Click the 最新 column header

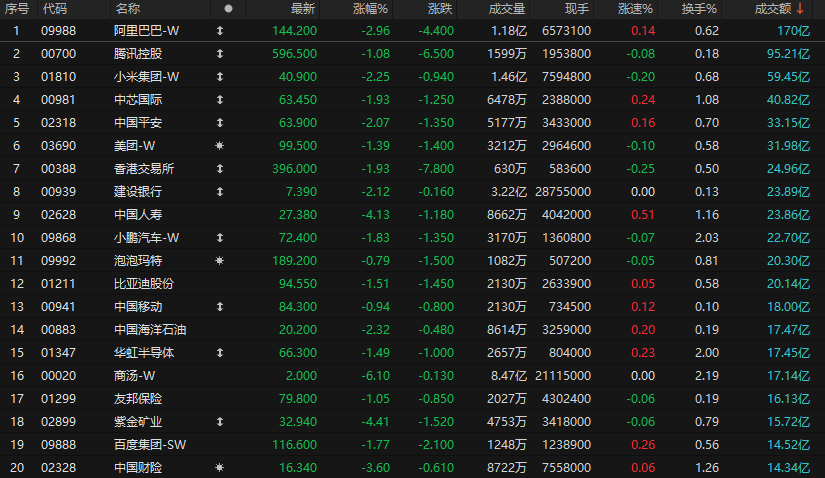click(303, 9)
